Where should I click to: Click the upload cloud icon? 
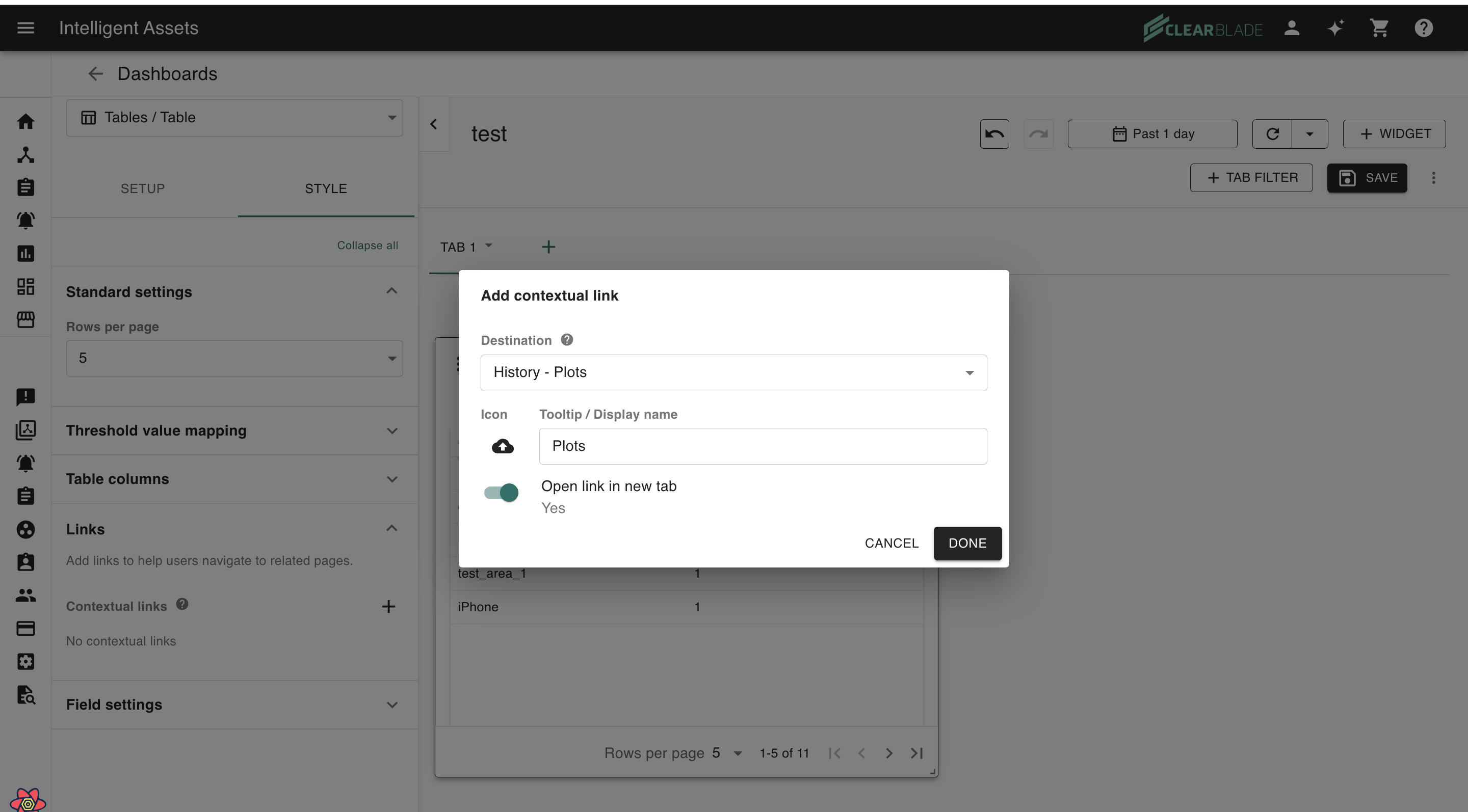pos(502,446)
